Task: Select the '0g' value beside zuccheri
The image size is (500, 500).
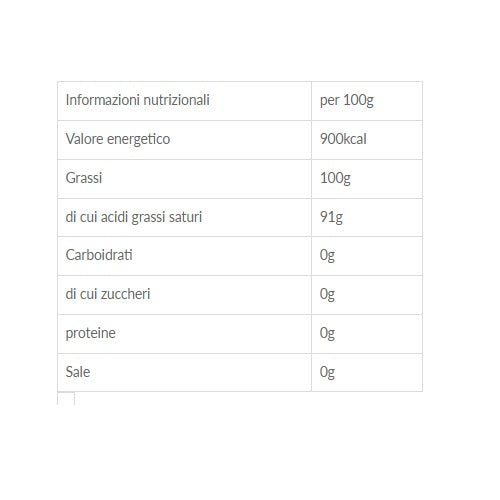Action: click(367, 295)
